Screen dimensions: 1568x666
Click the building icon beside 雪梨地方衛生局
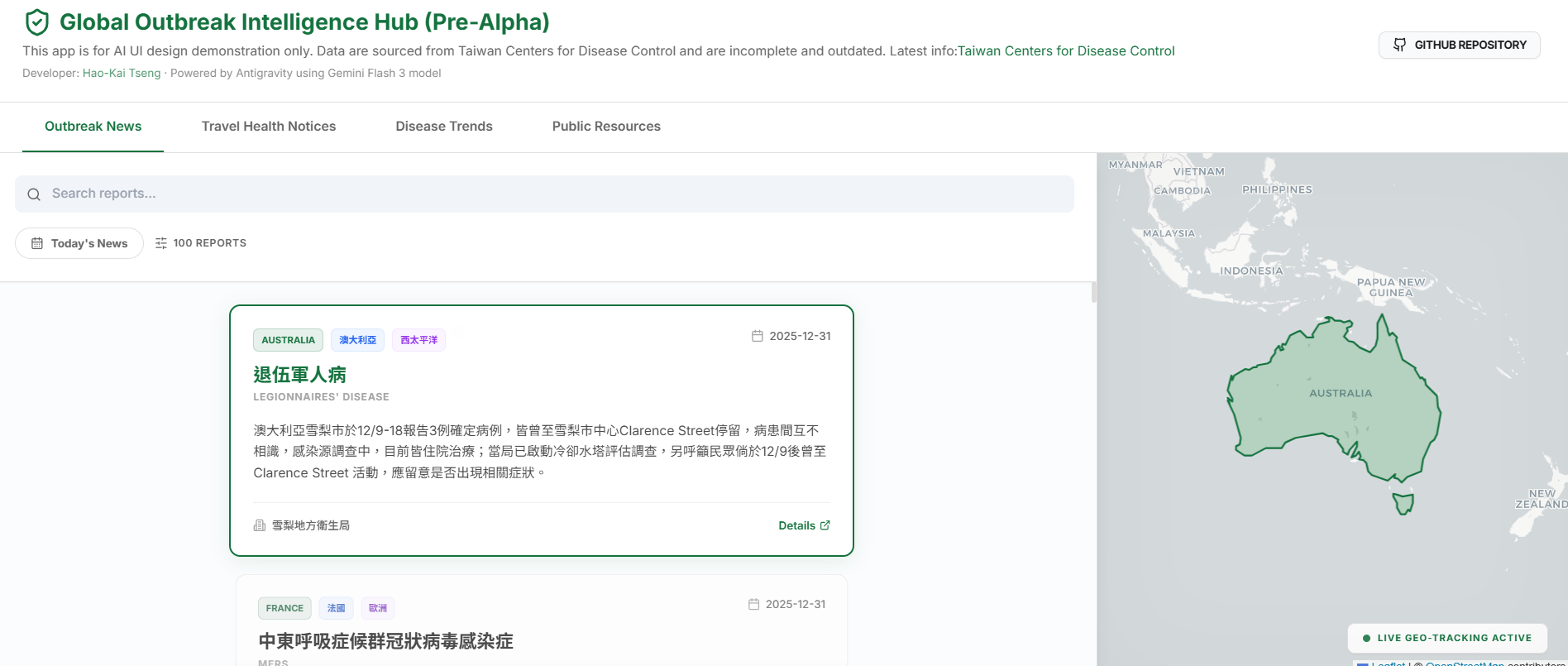click(x=260, y=525)
